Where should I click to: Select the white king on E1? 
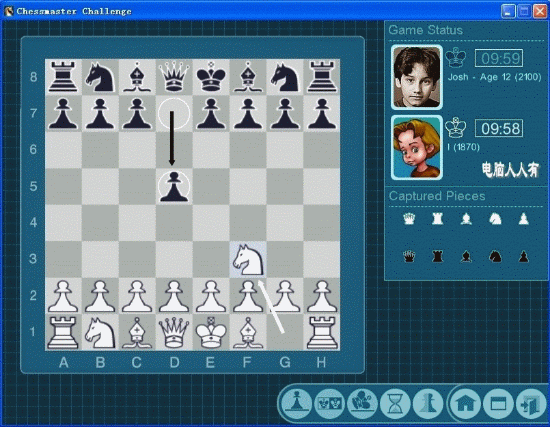[x=211, y=332]
